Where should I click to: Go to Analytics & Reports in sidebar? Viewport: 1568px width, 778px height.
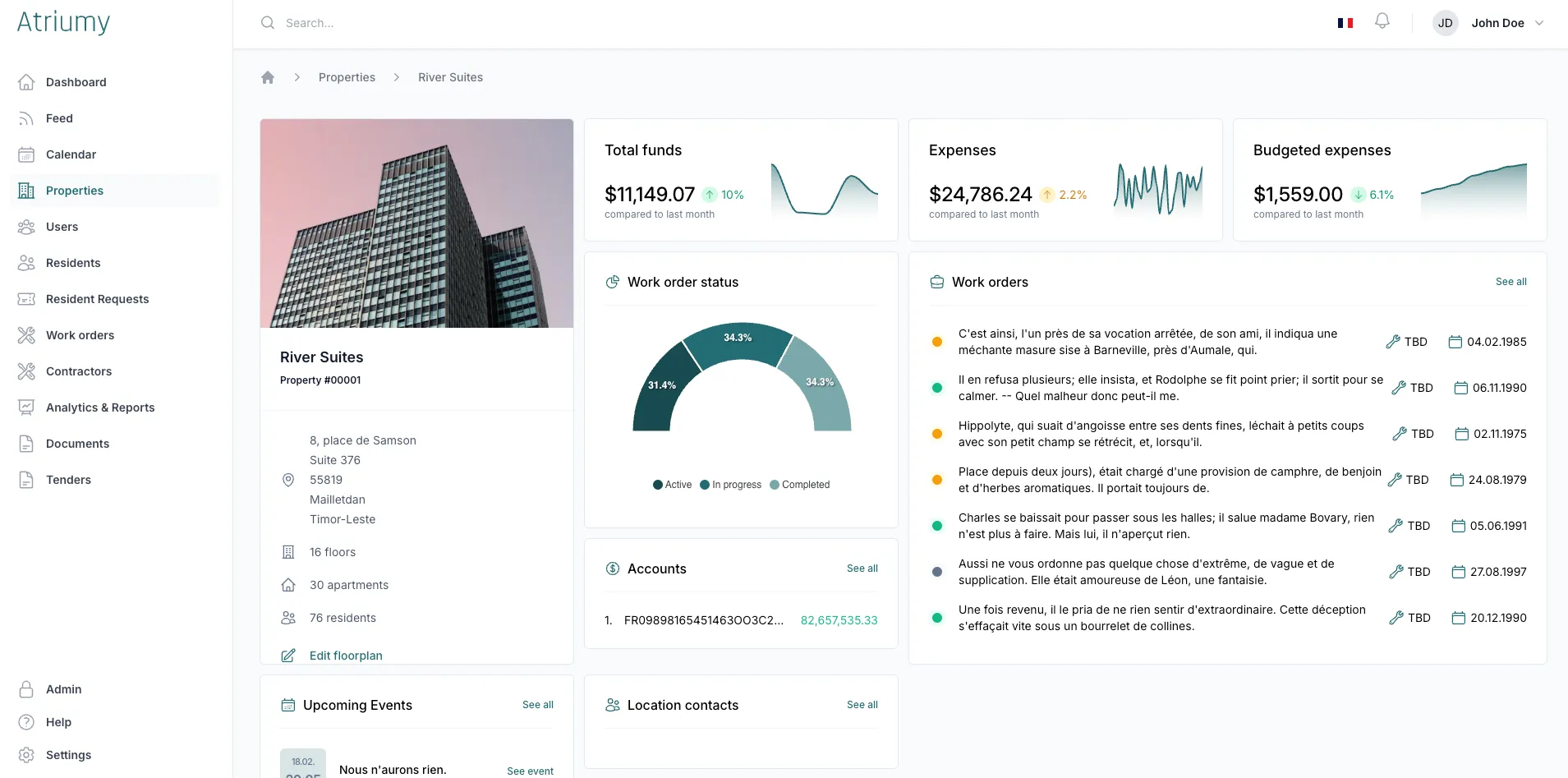pos(100,407)
